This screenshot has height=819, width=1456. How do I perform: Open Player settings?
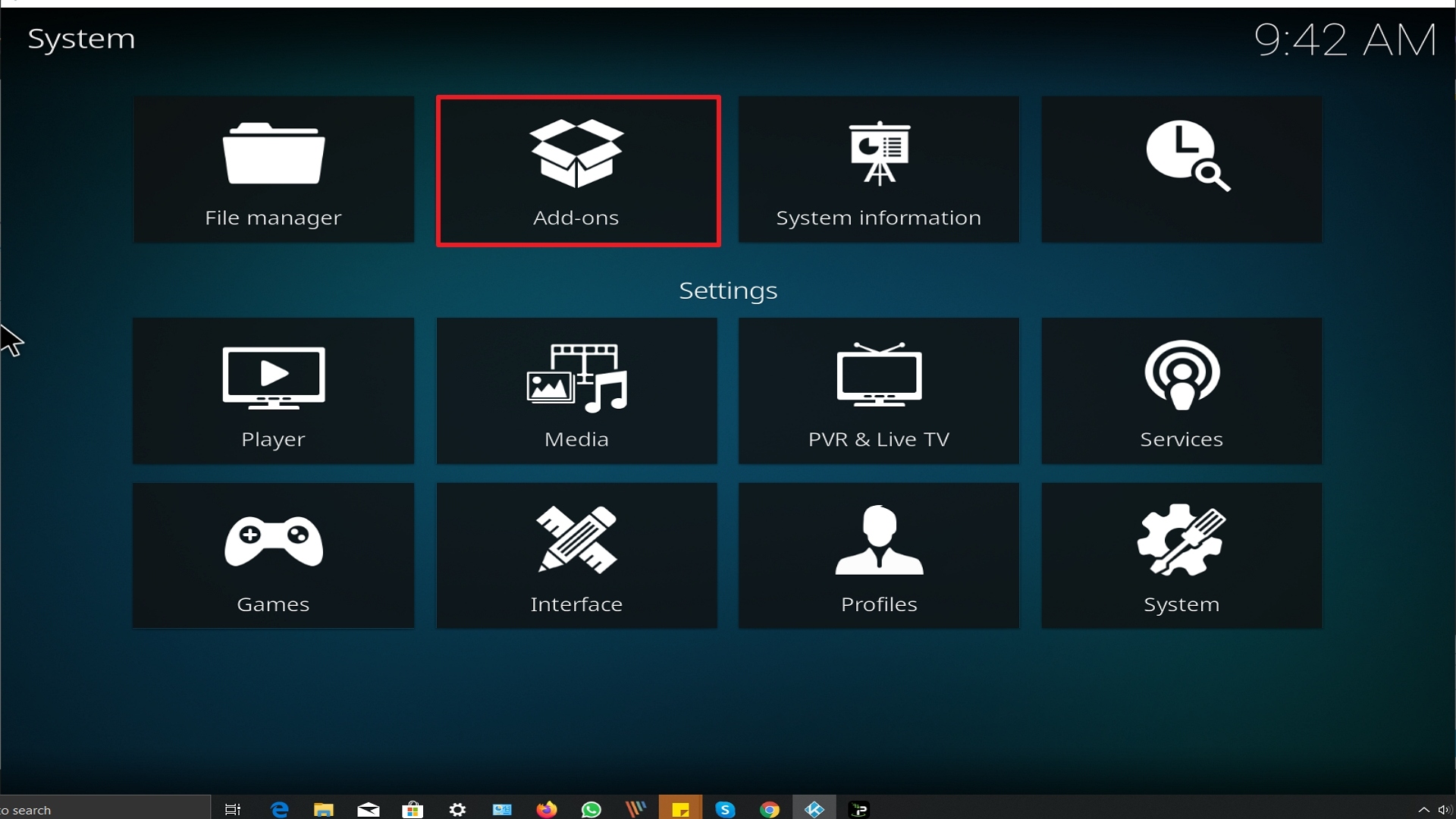pyautogui.click(x=274, y=391)
